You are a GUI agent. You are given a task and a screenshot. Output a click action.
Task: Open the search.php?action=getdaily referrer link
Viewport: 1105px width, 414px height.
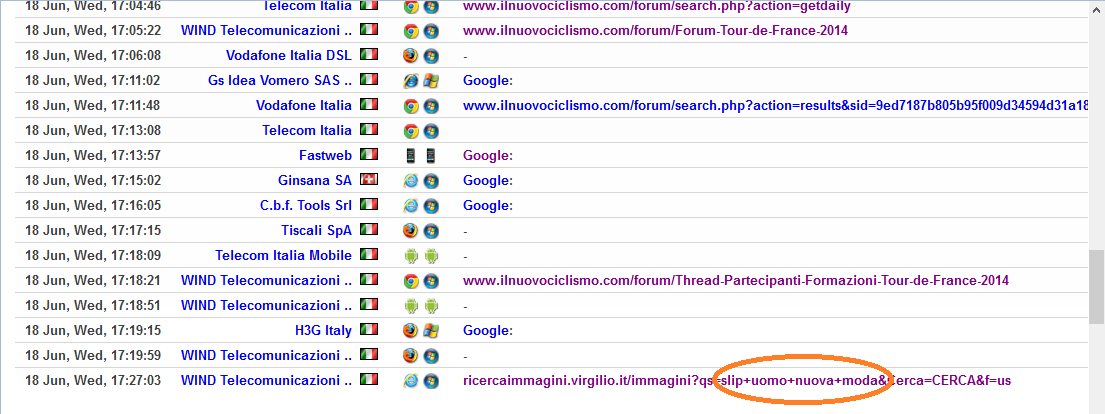(657, 6)
